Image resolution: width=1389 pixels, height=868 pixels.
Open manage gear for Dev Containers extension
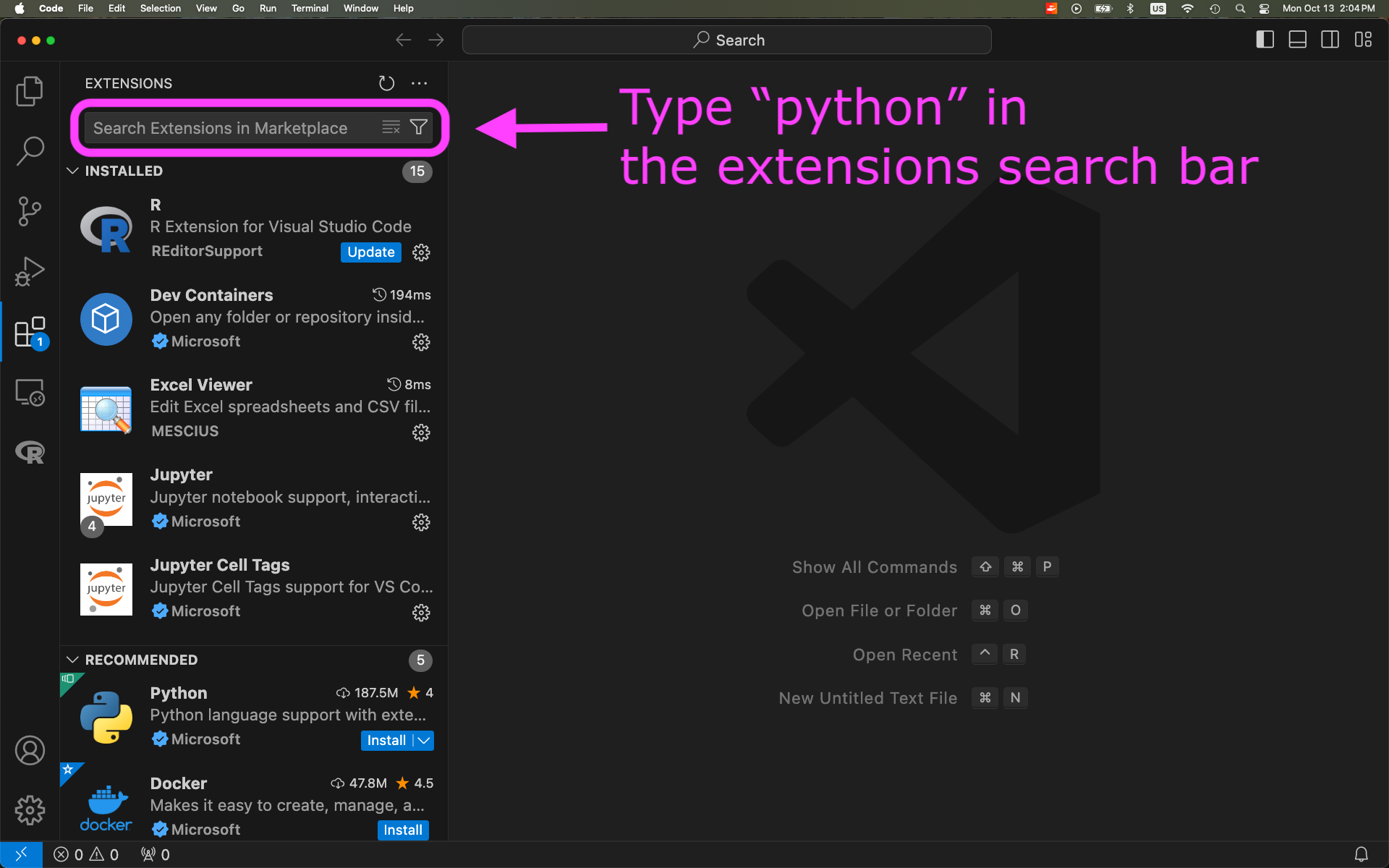click(421, 342)
